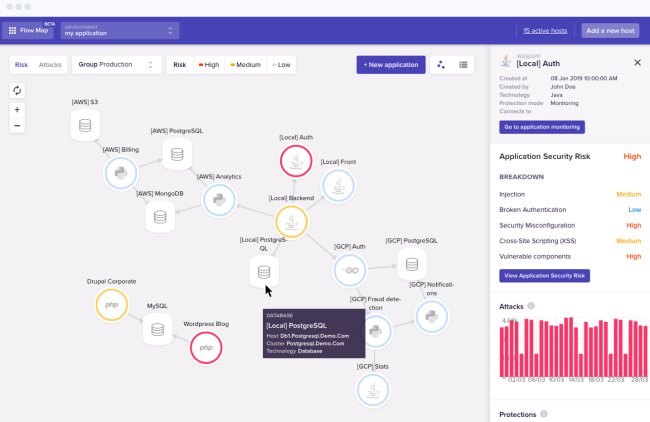Zoom in with the plus button

click(x=17, y=109)
